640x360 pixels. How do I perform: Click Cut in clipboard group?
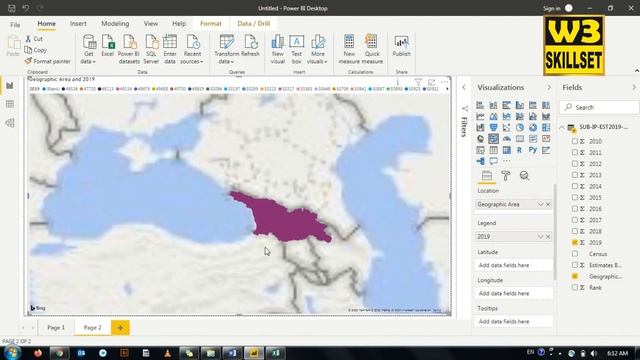coord(34,39)
